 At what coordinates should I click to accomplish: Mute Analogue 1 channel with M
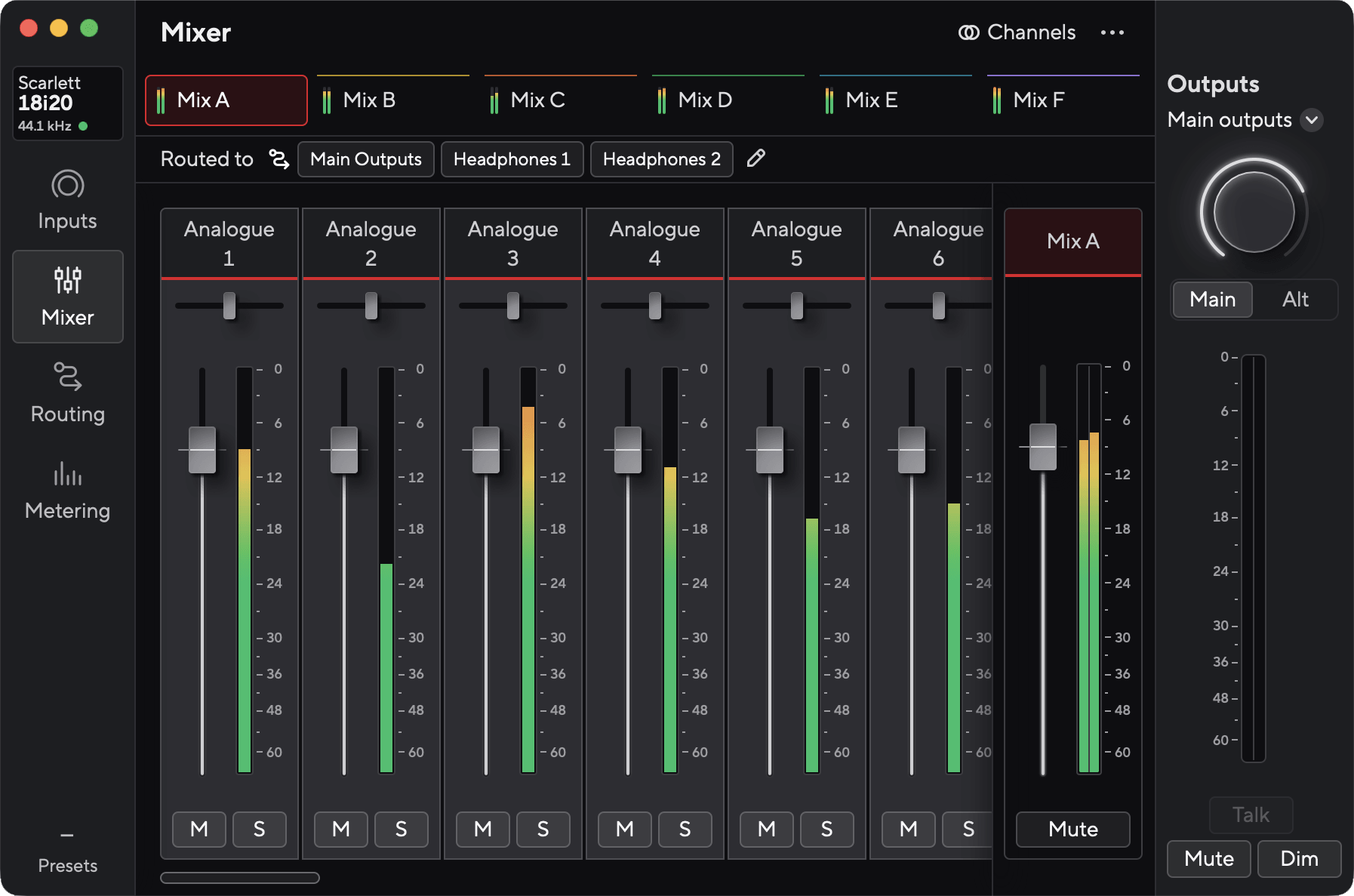199,829
